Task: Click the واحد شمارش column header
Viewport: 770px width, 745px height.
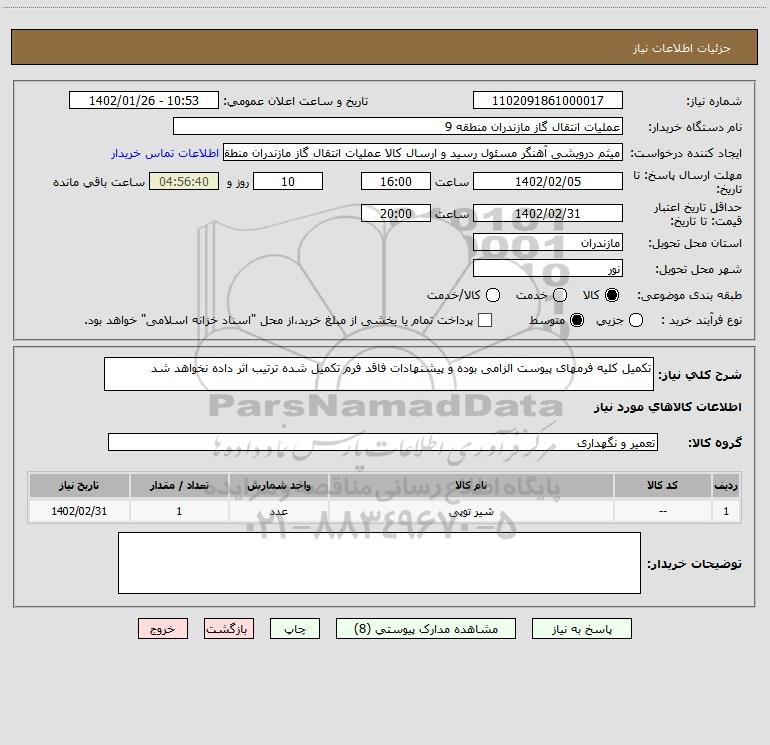Action: pos(278,485)
